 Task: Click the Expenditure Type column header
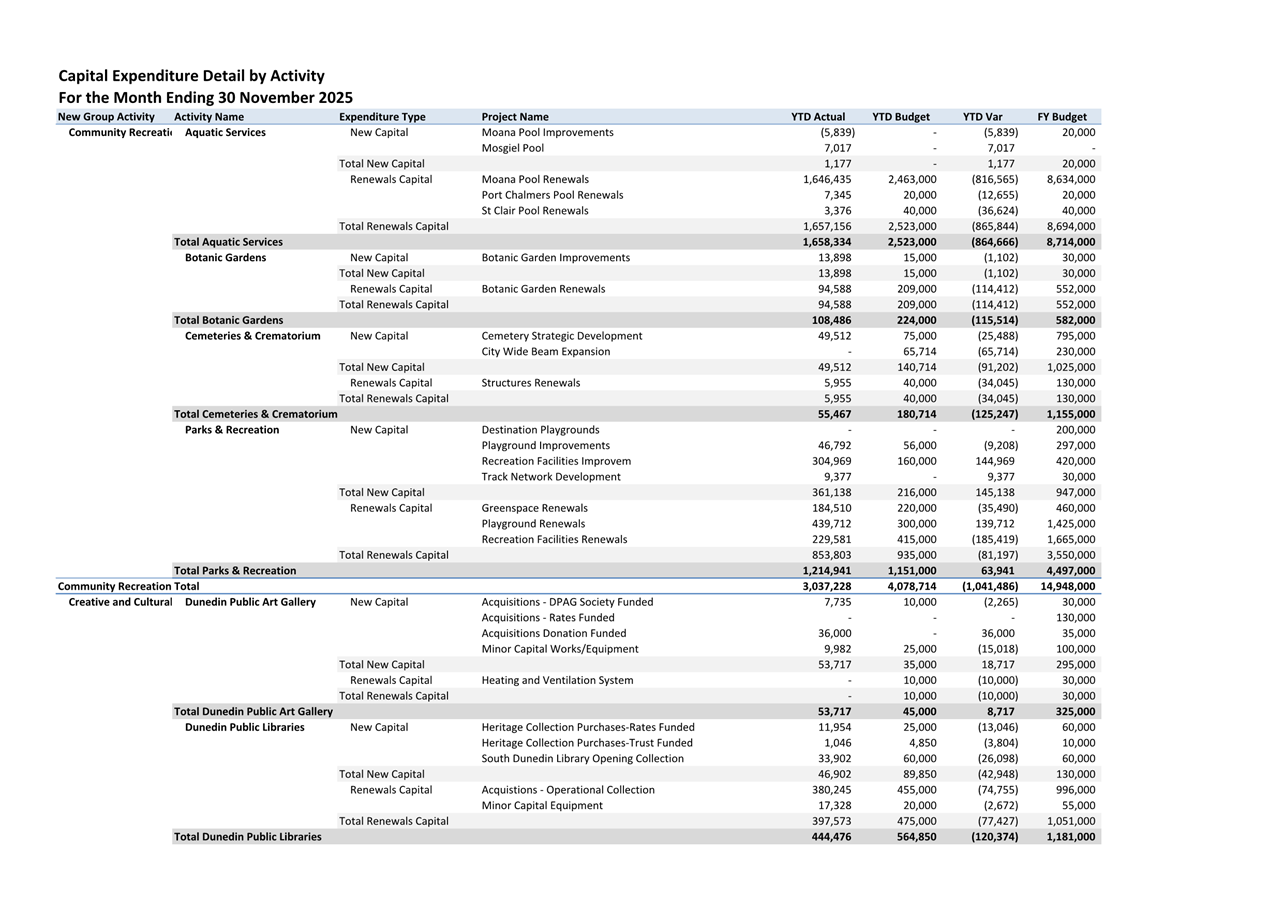point(382,117)
